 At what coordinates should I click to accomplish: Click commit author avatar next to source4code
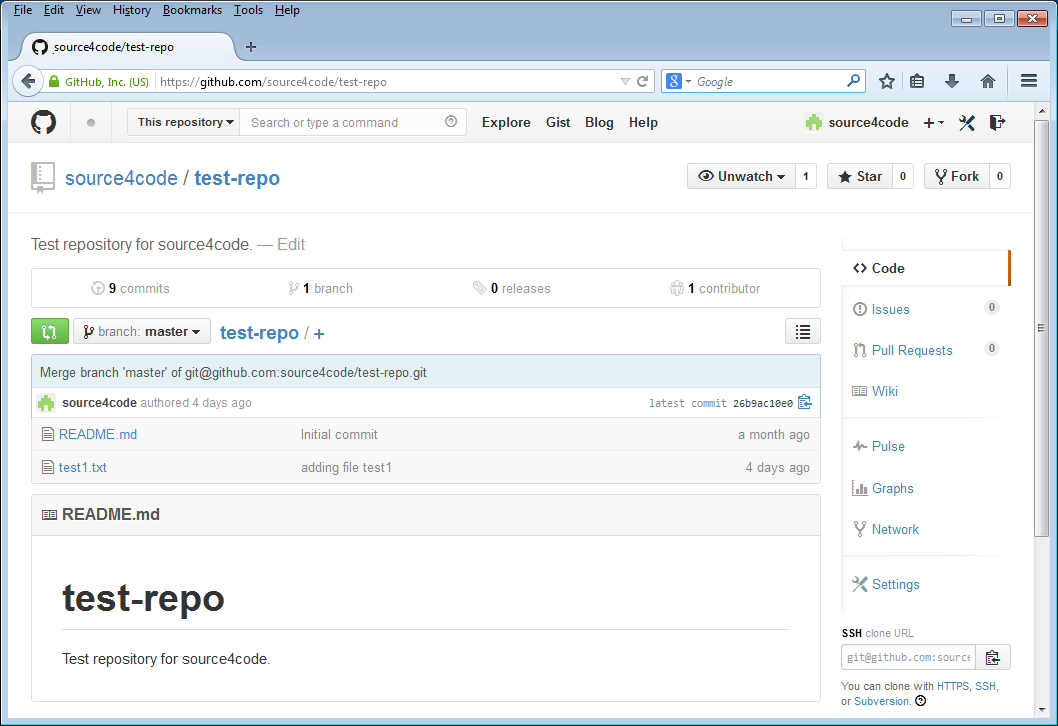[46, 403]
